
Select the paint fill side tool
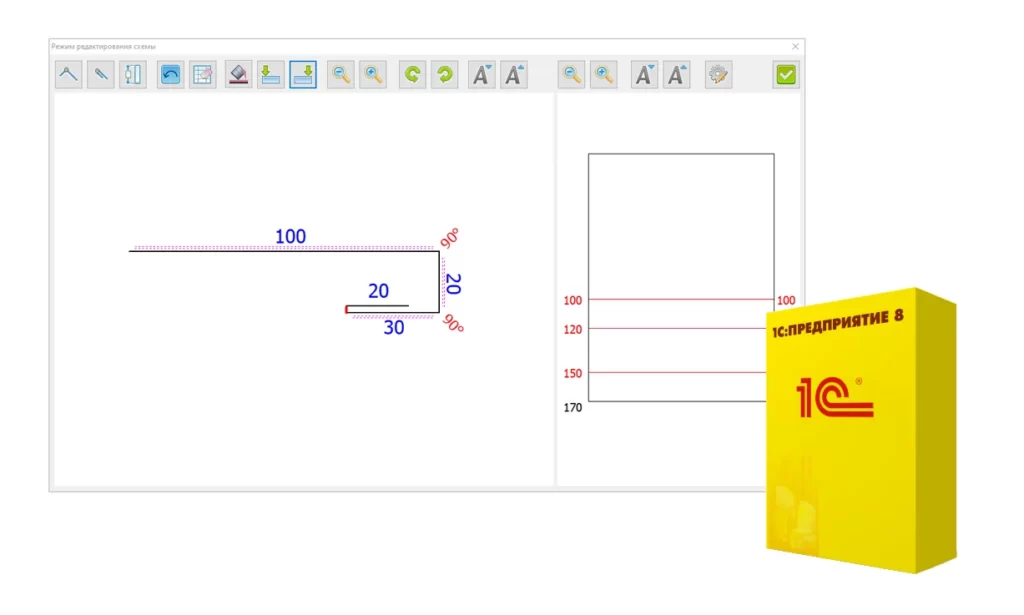(238, 74)
